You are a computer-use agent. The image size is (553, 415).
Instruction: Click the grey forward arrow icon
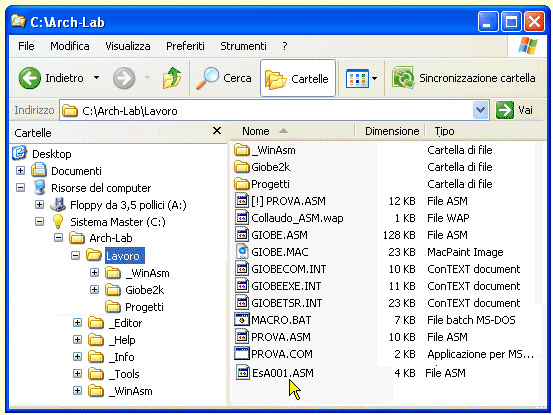pos(124,78)
